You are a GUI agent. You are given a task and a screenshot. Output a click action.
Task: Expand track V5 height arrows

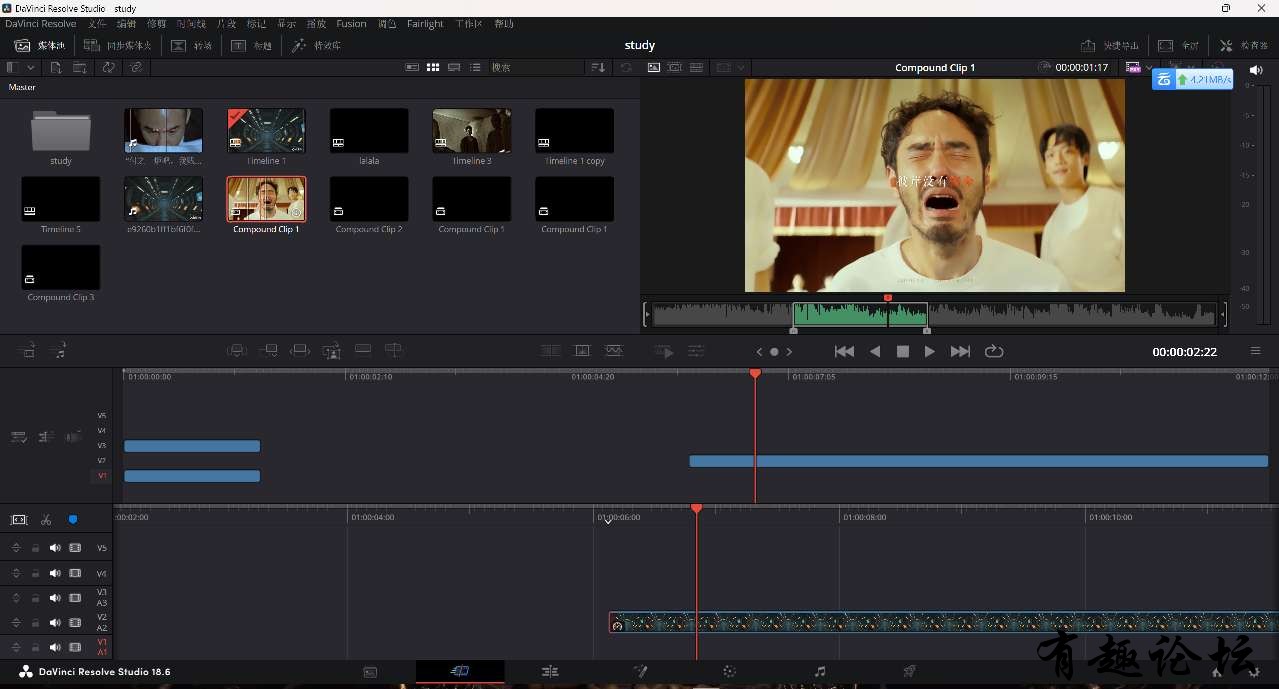tap(16, 548)
